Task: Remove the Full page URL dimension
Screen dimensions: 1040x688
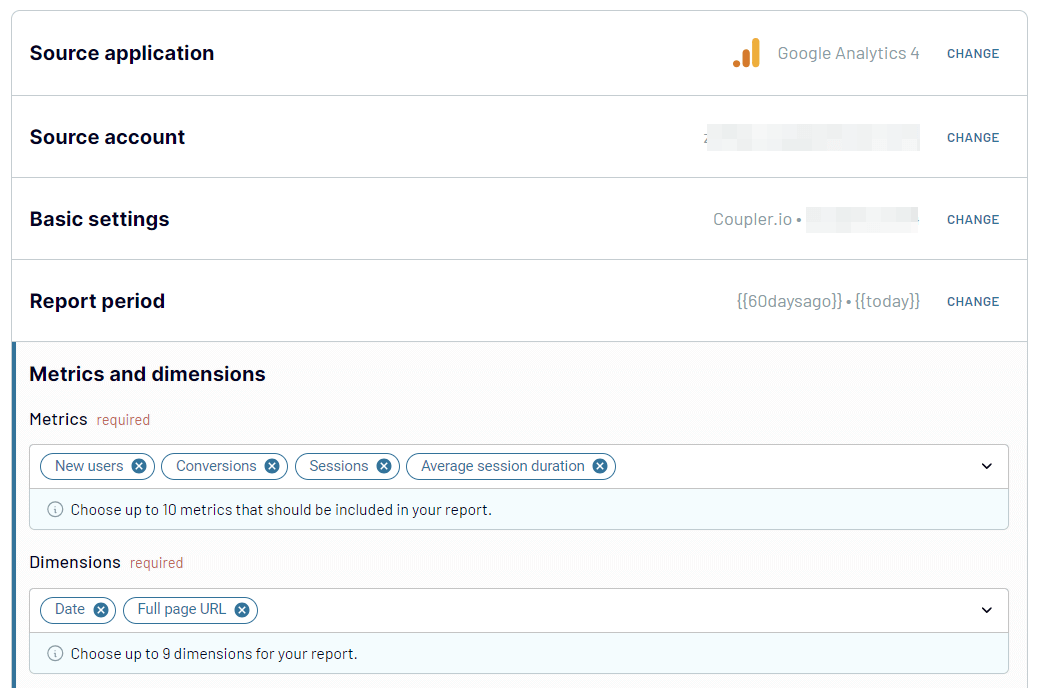Action: click(x=242, y=610)
